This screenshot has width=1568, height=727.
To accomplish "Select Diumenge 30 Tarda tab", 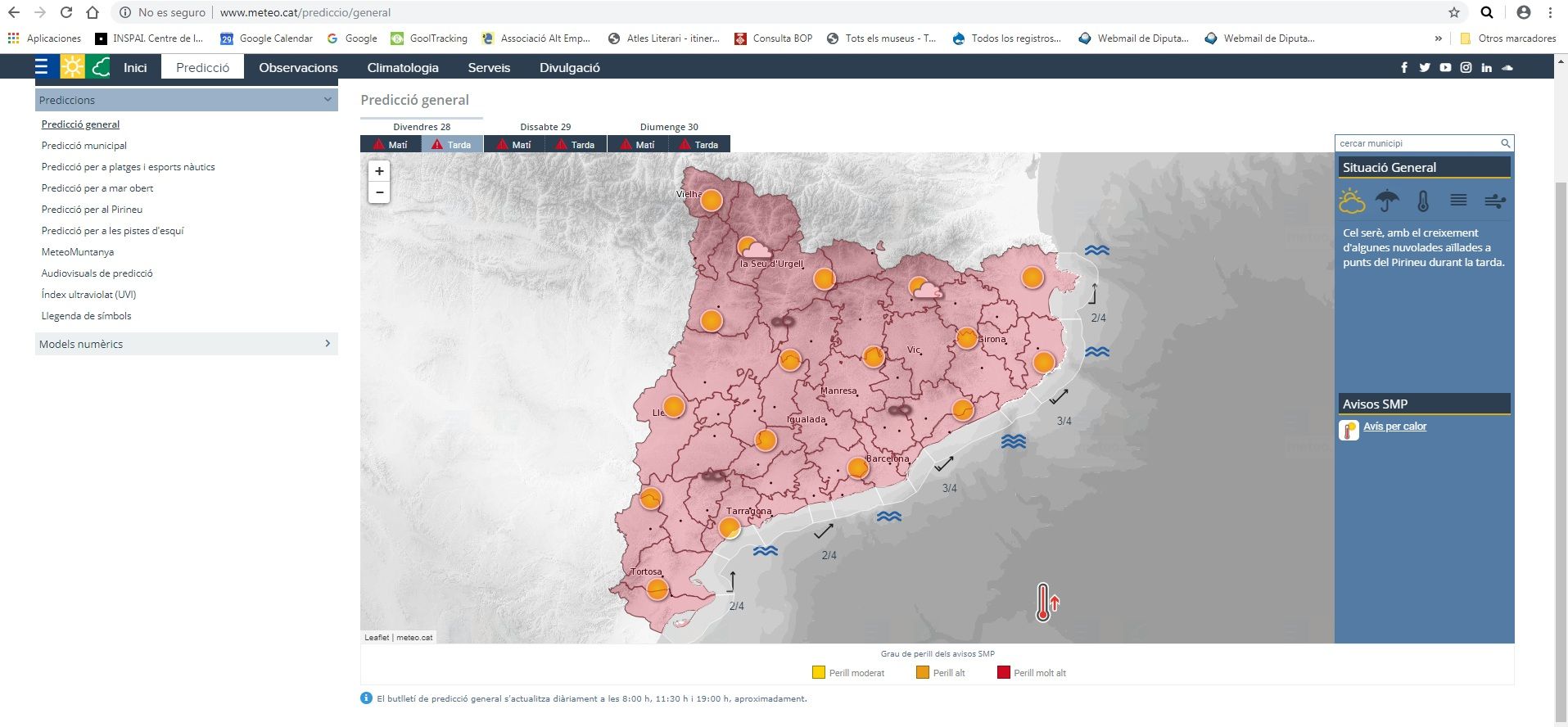I will [x=699, y=144].
